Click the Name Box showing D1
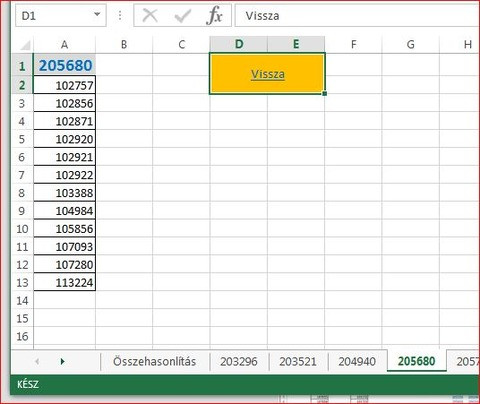This screenshot has width=480, height=404. [61, 15]
